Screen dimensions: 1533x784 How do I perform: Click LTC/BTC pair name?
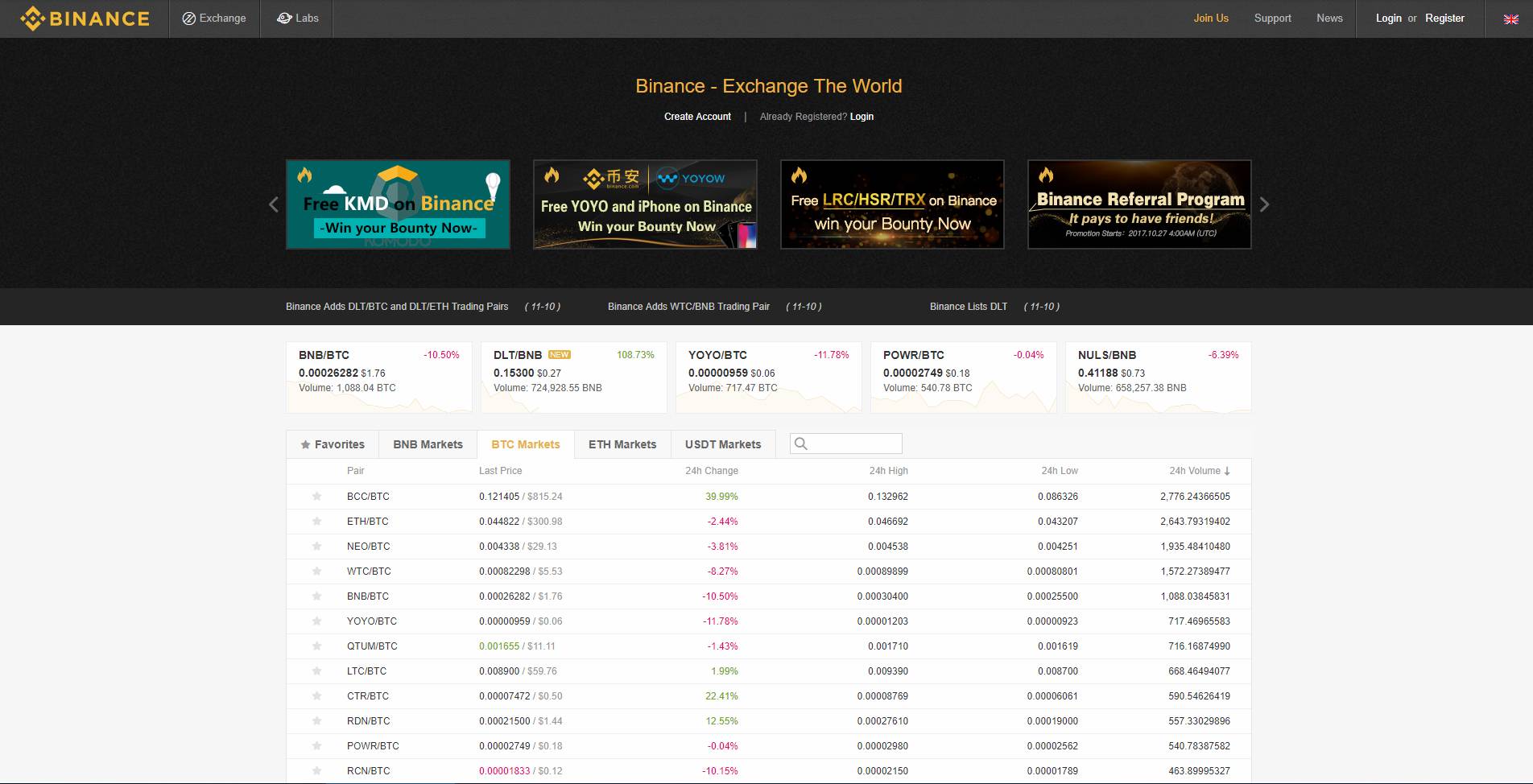click(366, 671)
